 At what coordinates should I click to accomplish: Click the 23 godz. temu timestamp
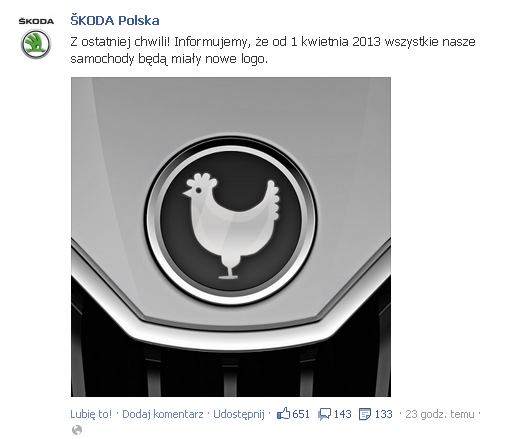pos(440,414)
